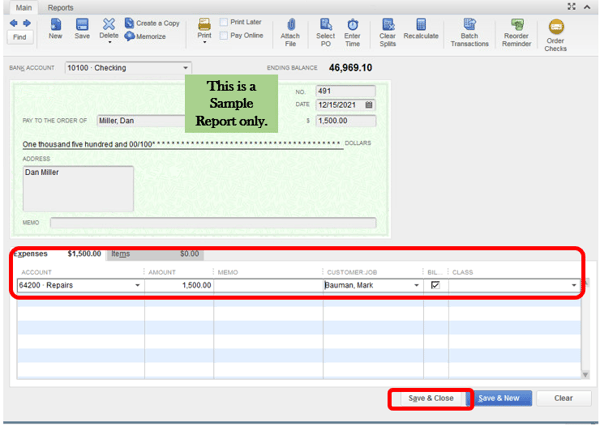Click the Account column header
The width and height of the screenshot is (600, 426).
(36, 272)
